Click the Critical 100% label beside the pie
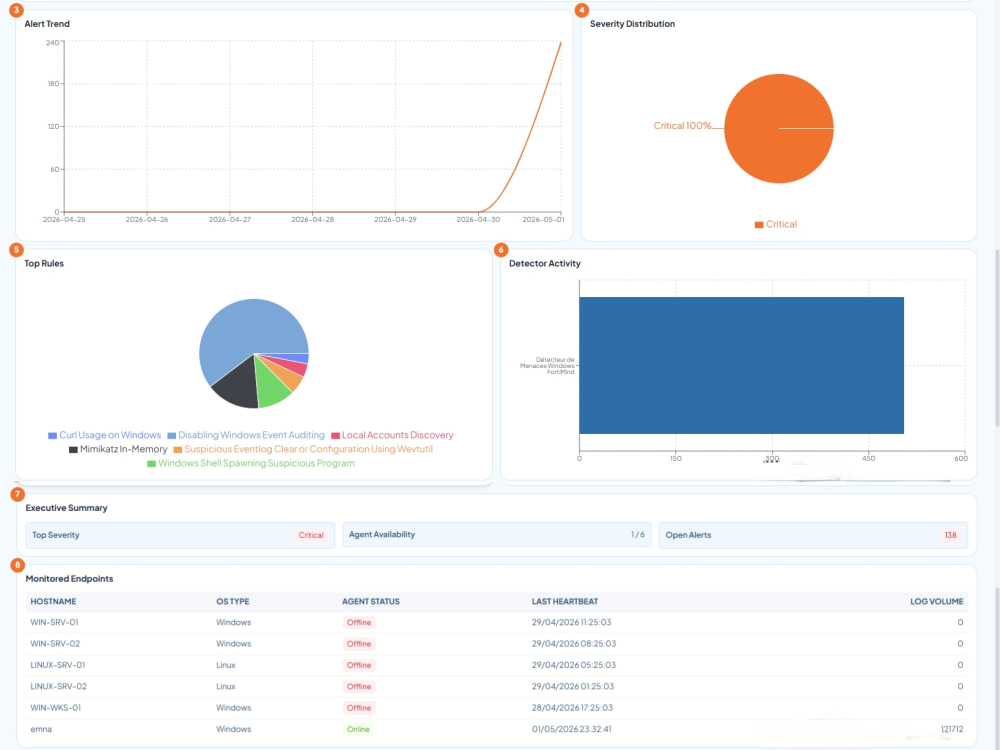This screenshot has width=1000, height=750. [682, 126]
